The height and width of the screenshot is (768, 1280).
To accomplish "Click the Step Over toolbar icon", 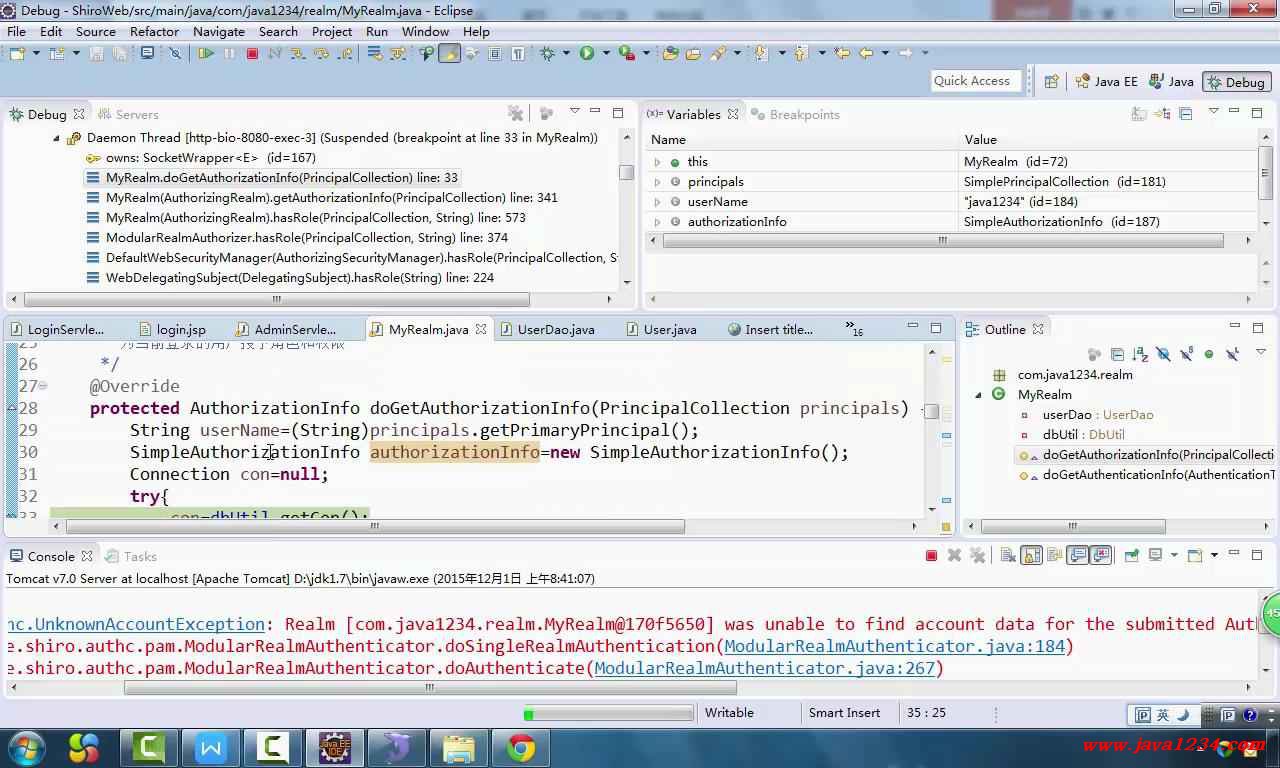I will 321,53.
